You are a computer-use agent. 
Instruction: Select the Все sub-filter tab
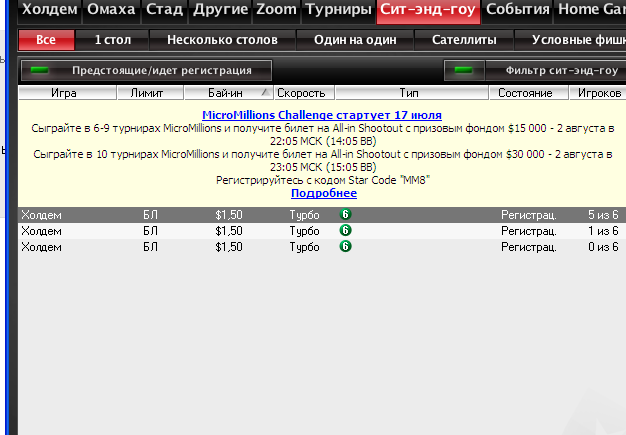(x=46, y=40)
